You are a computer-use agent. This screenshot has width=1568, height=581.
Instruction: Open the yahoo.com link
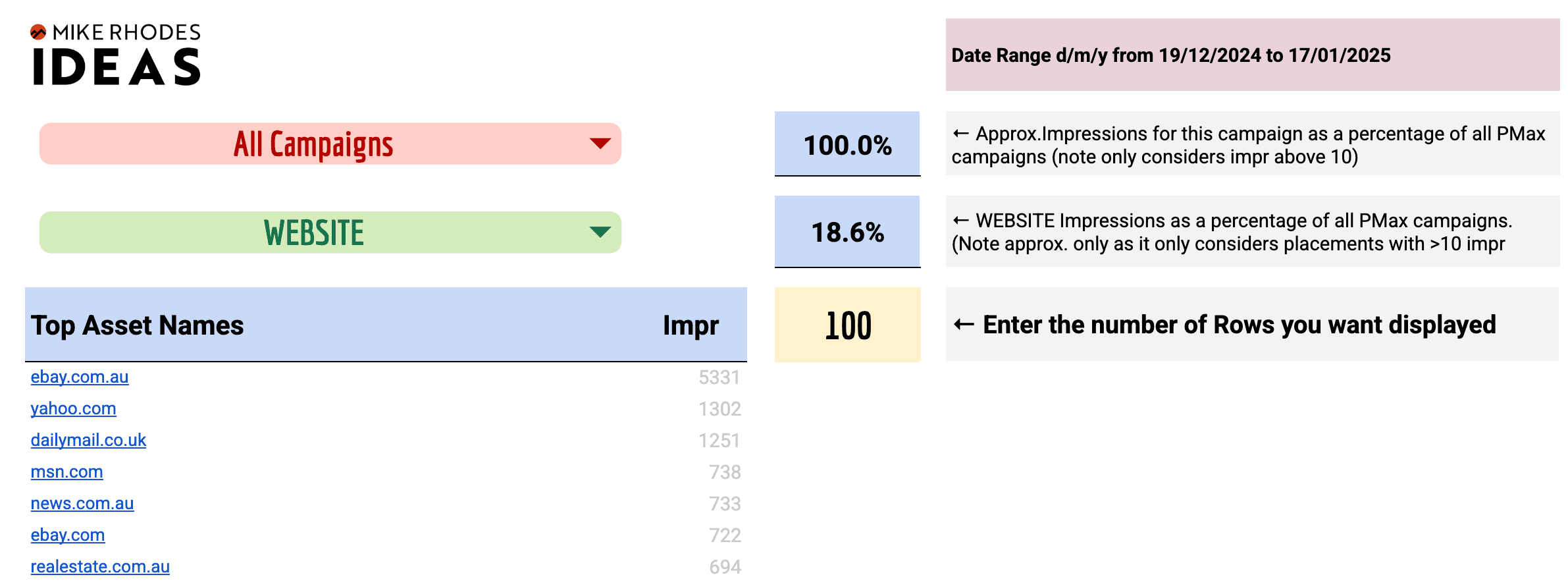click(74, 409)
